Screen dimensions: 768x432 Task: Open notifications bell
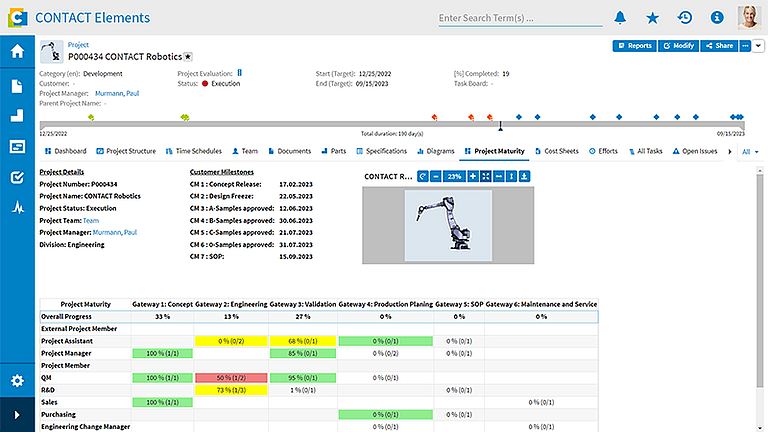coord(620,18)
